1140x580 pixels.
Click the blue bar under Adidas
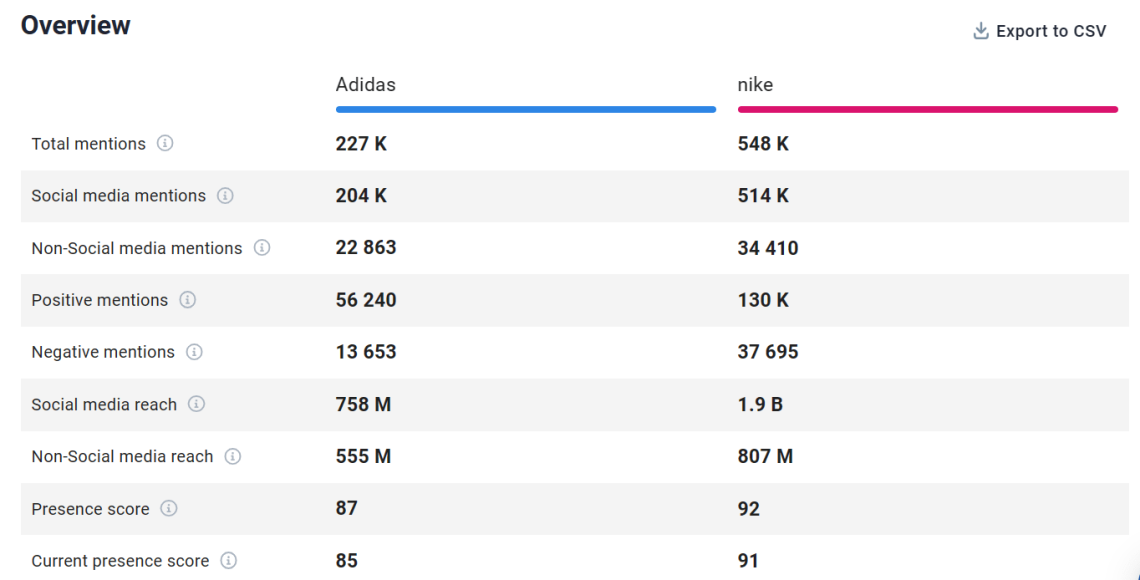coord(525,108)
